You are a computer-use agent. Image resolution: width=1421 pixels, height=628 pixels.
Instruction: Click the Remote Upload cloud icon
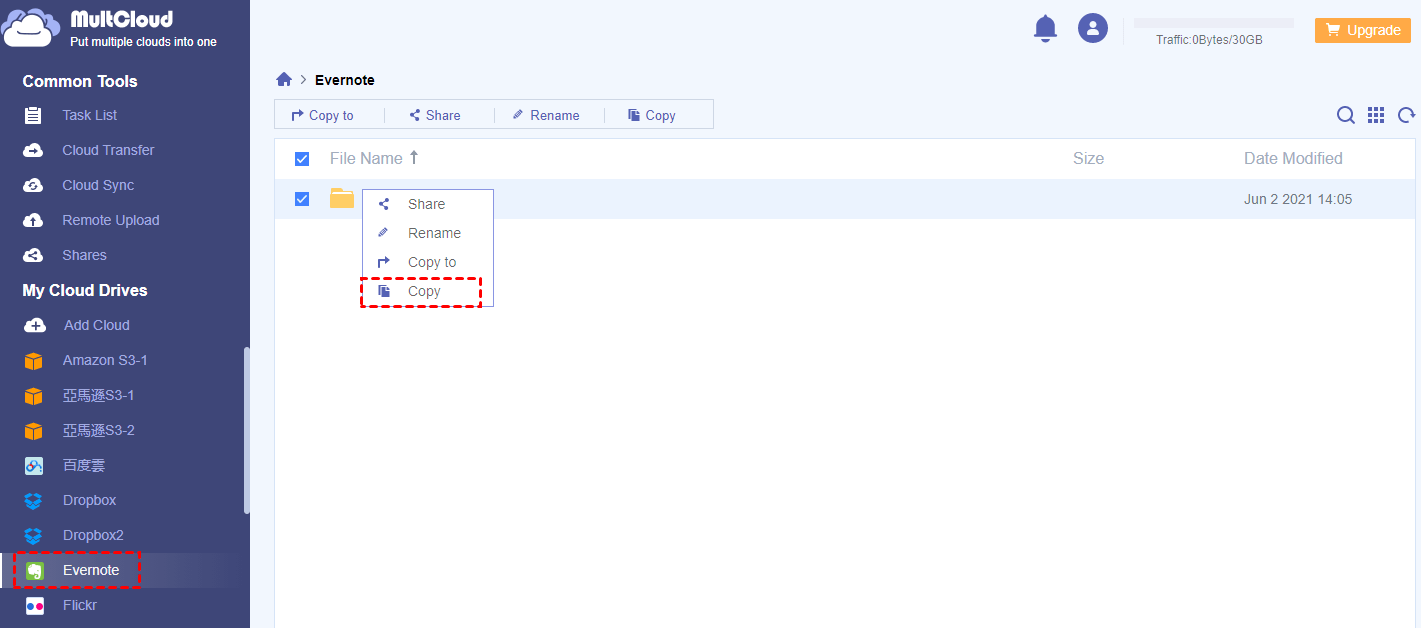click(x=33, y=220)
